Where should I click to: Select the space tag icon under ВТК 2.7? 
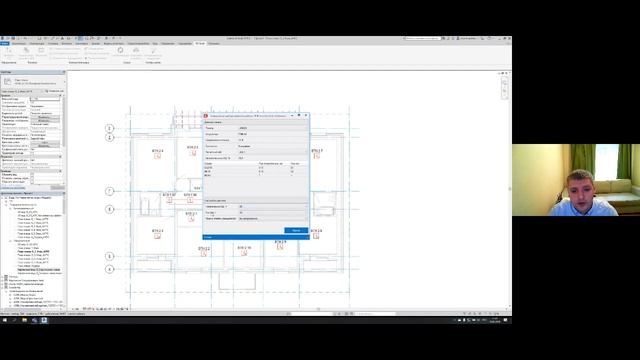coord(317,156)
